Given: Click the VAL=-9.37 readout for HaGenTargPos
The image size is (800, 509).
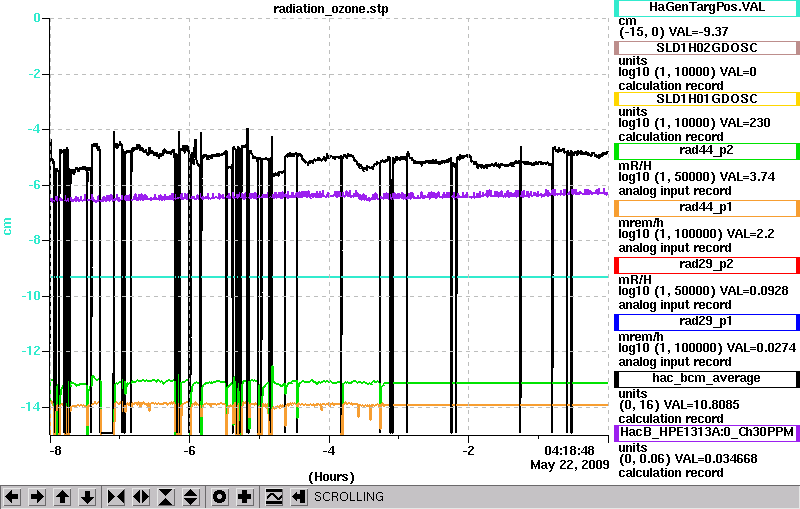Looking at the screenshot, I should tap(698, 32).
